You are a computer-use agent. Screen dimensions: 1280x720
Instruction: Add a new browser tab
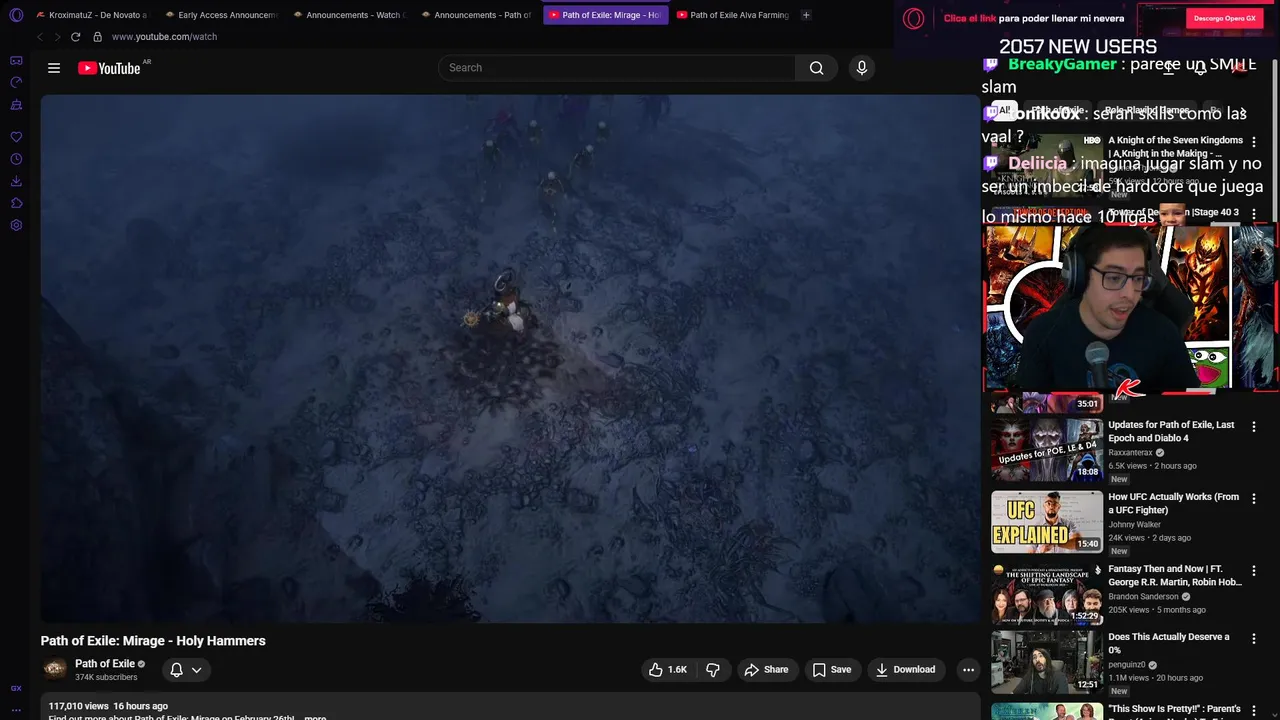[x=806, y=15]
